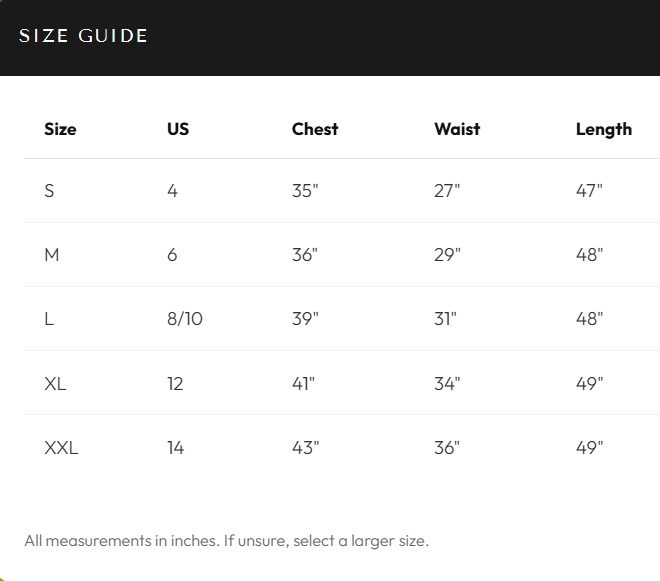
Task: Select the US column header
Action: pos(178,129)
